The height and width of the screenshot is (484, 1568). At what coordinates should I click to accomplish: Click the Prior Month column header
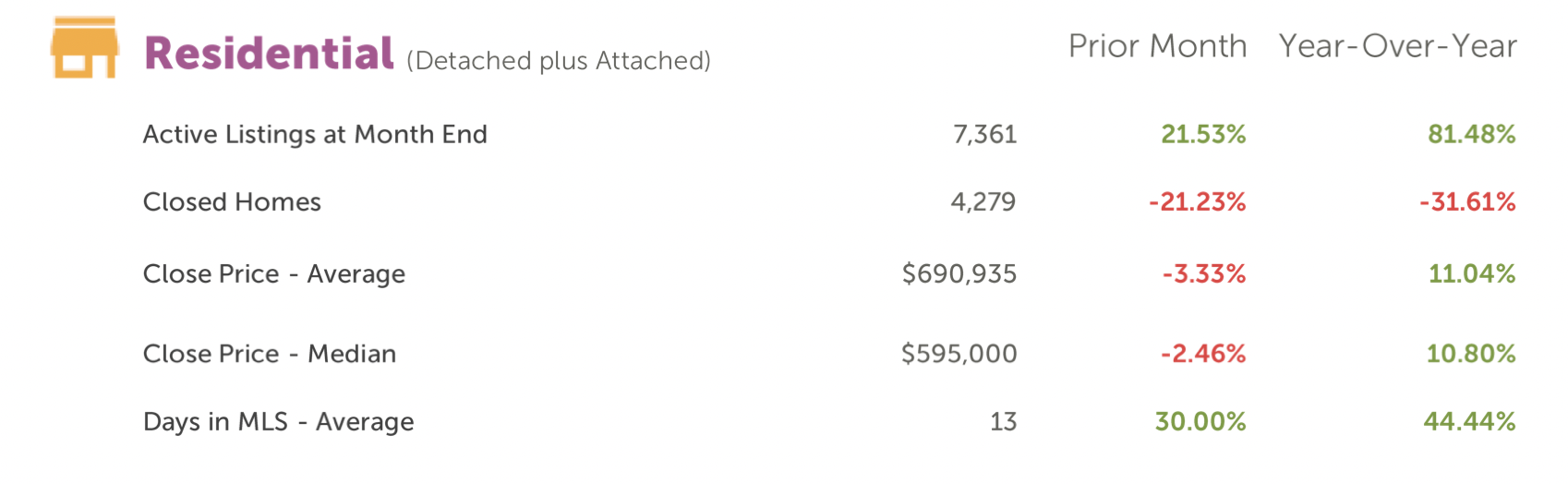1157,46
